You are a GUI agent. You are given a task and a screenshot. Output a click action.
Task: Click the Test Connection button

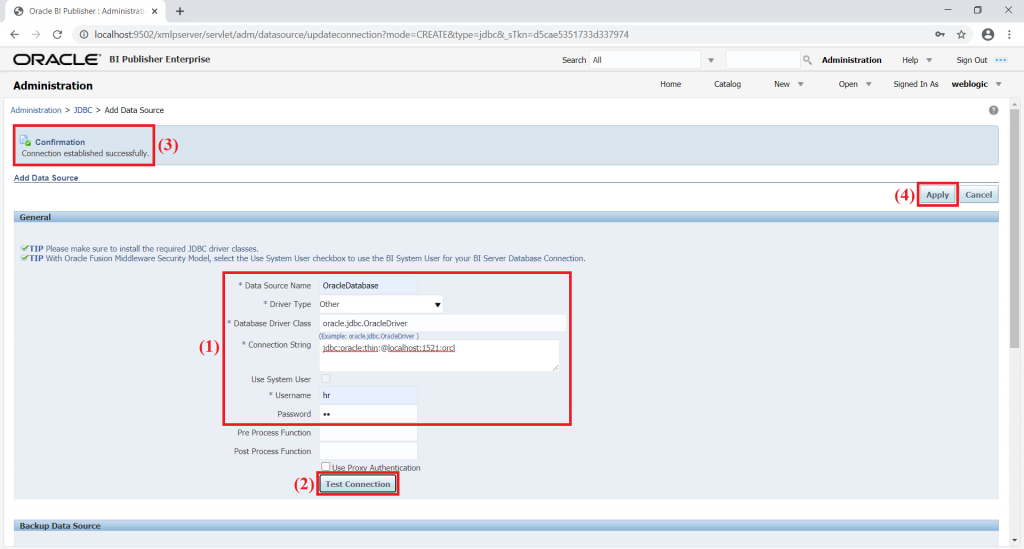(358, 484)
